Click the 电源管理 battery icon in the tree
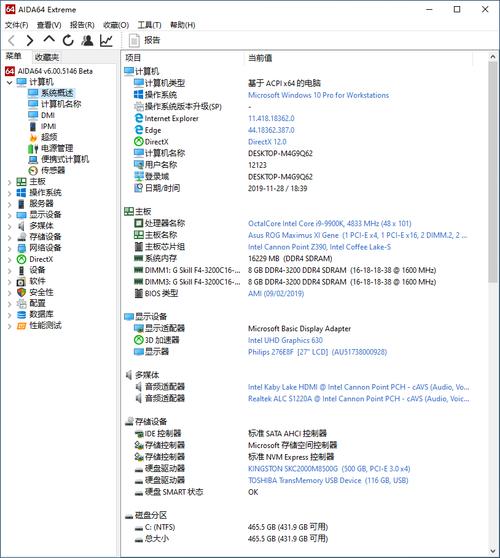 click(x=33, y=148)
